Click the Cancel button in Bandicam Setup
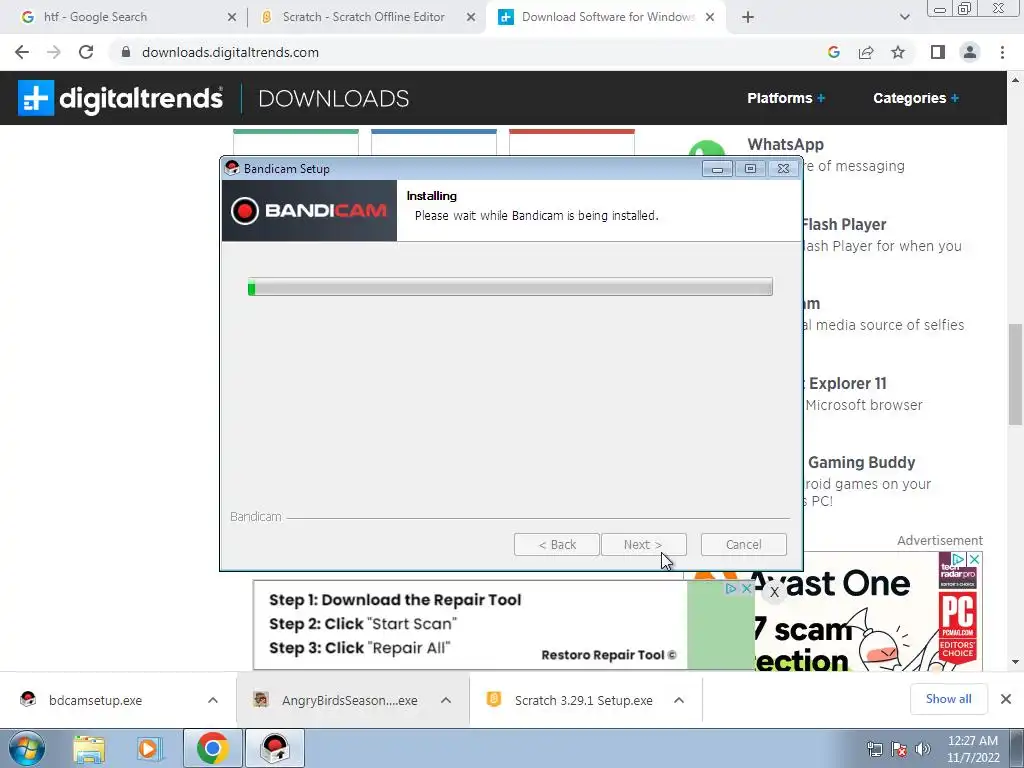The height and width of the screenshot is (768, 1024). click(743, 544)
